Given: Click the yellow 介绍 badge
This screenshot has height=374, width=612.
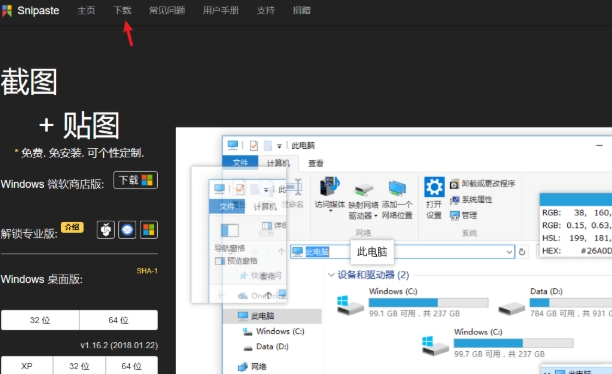Looking at the screenshot, I should coord(72,227).
